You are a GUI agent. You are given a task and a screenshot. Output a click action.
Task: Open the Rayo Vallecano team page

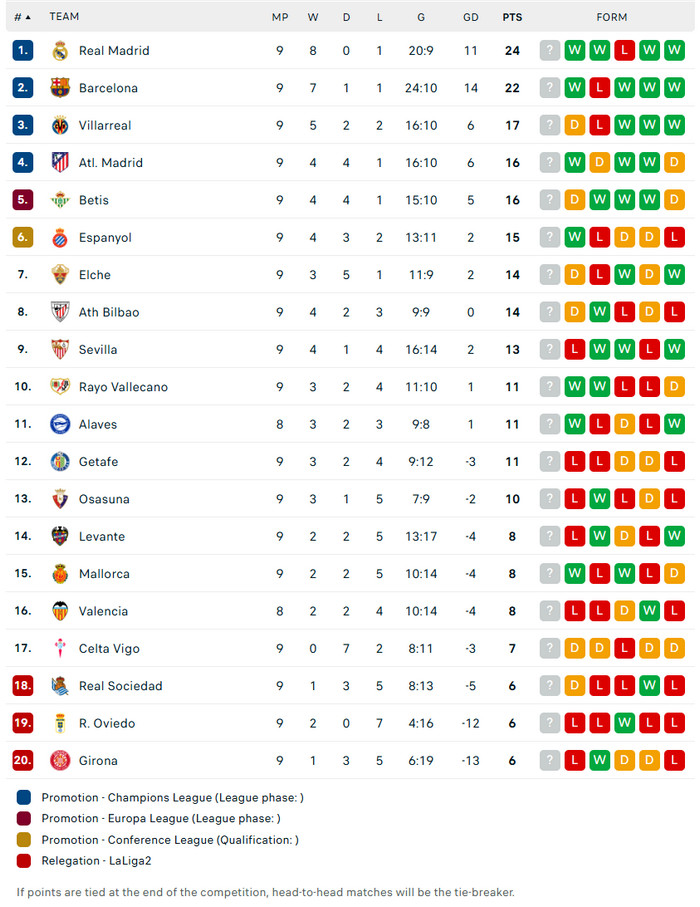click(x=123, y=387)
